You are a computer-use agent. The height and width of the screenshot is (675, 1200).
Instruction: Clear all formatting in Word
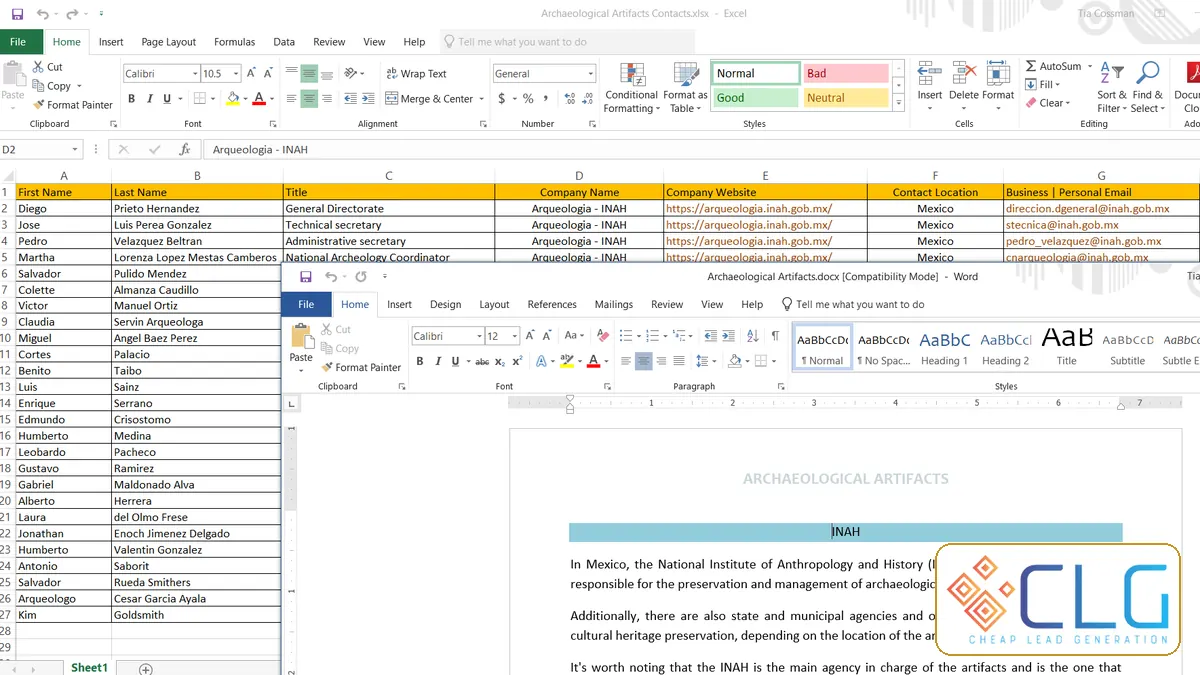point(602,336)
